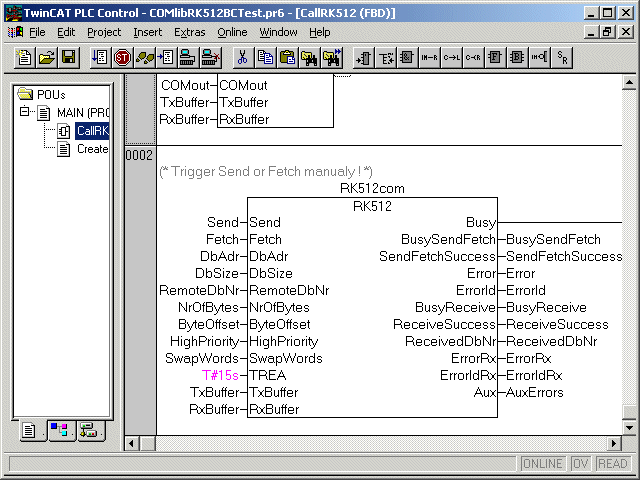The height and width of the screenshot is (480, 640).
Task: Insert a Box with the & icon
Action: point(407,58)
